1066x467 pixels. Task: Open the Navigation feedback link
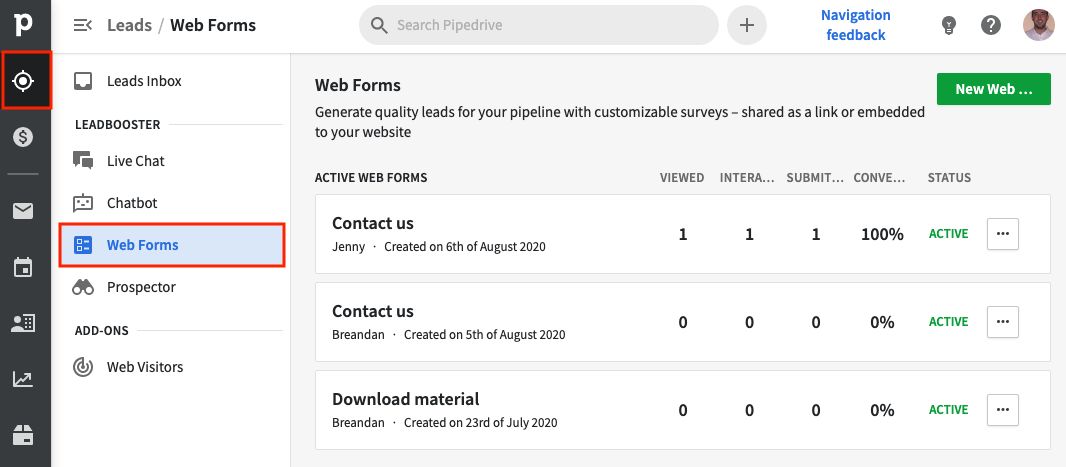[855, 25]
